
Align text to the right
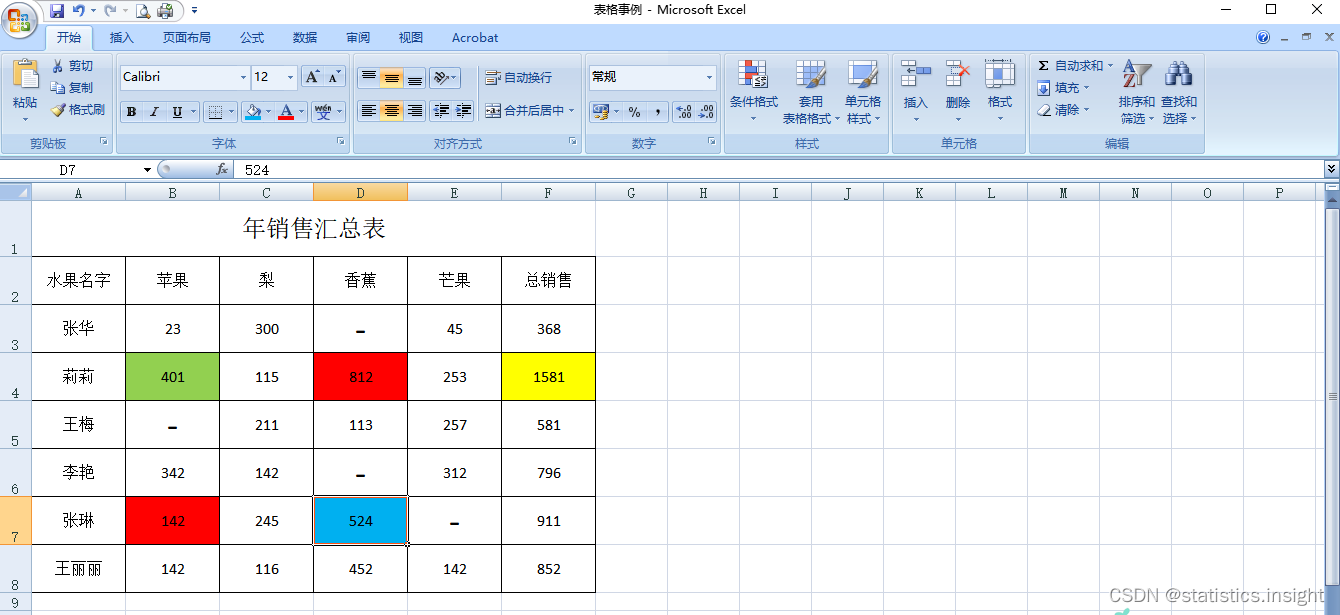pyautogui.click(x=414, y=111)
